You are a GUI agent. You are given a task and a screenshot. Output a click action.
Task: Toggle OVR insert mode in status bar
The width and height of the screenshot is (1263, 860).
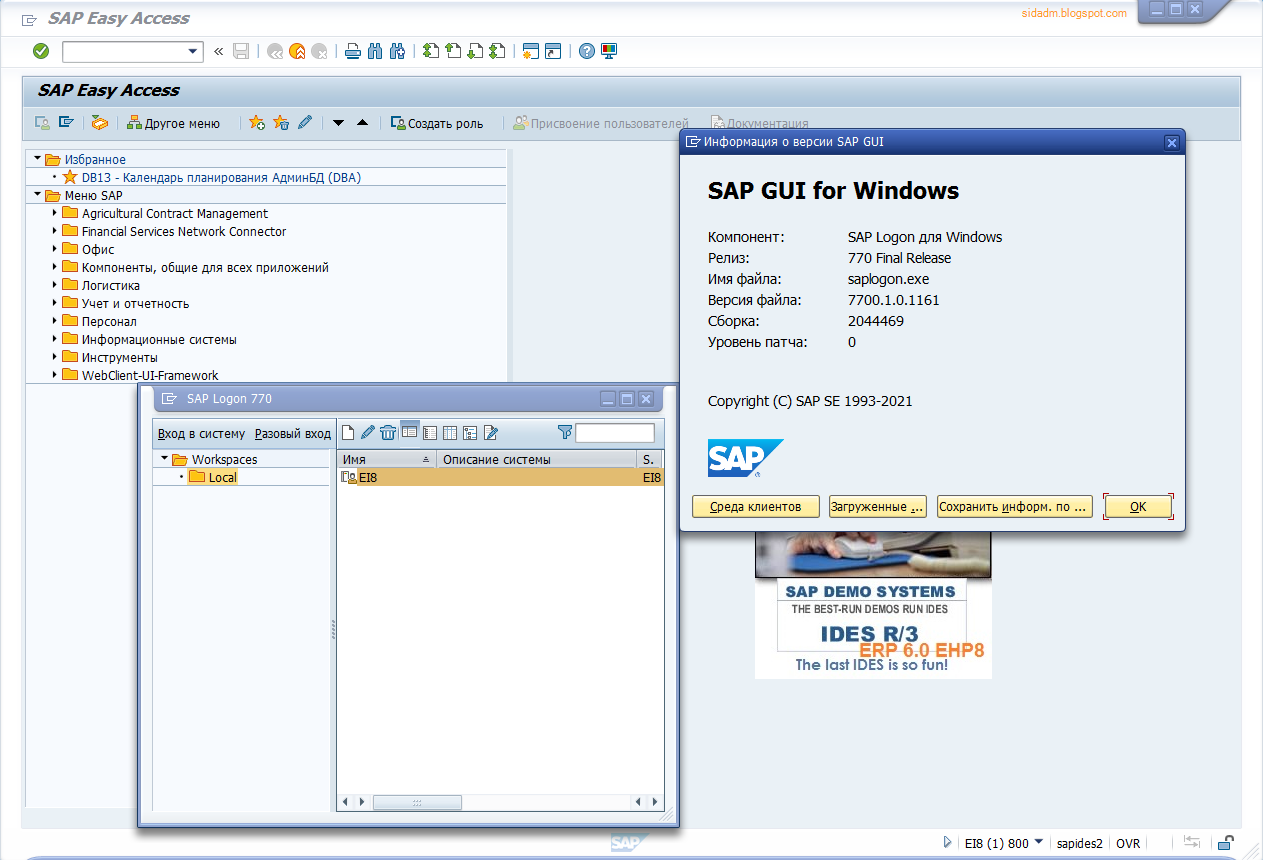(x=1128, y=843)
